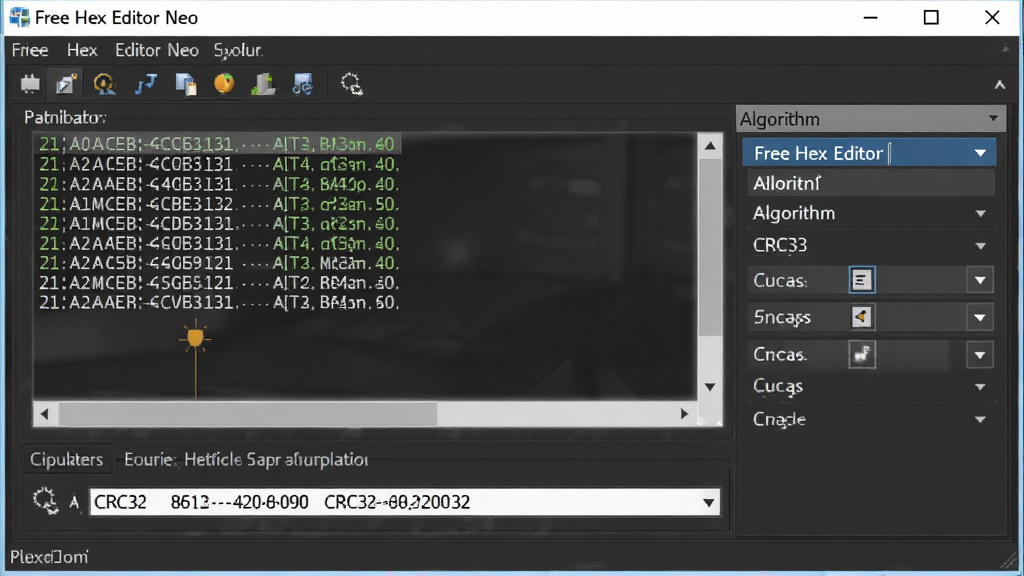Click the Patnibator label
The height and width of the screenshot is (576, 1024).
pyautogui.click(x=65, y=118)
